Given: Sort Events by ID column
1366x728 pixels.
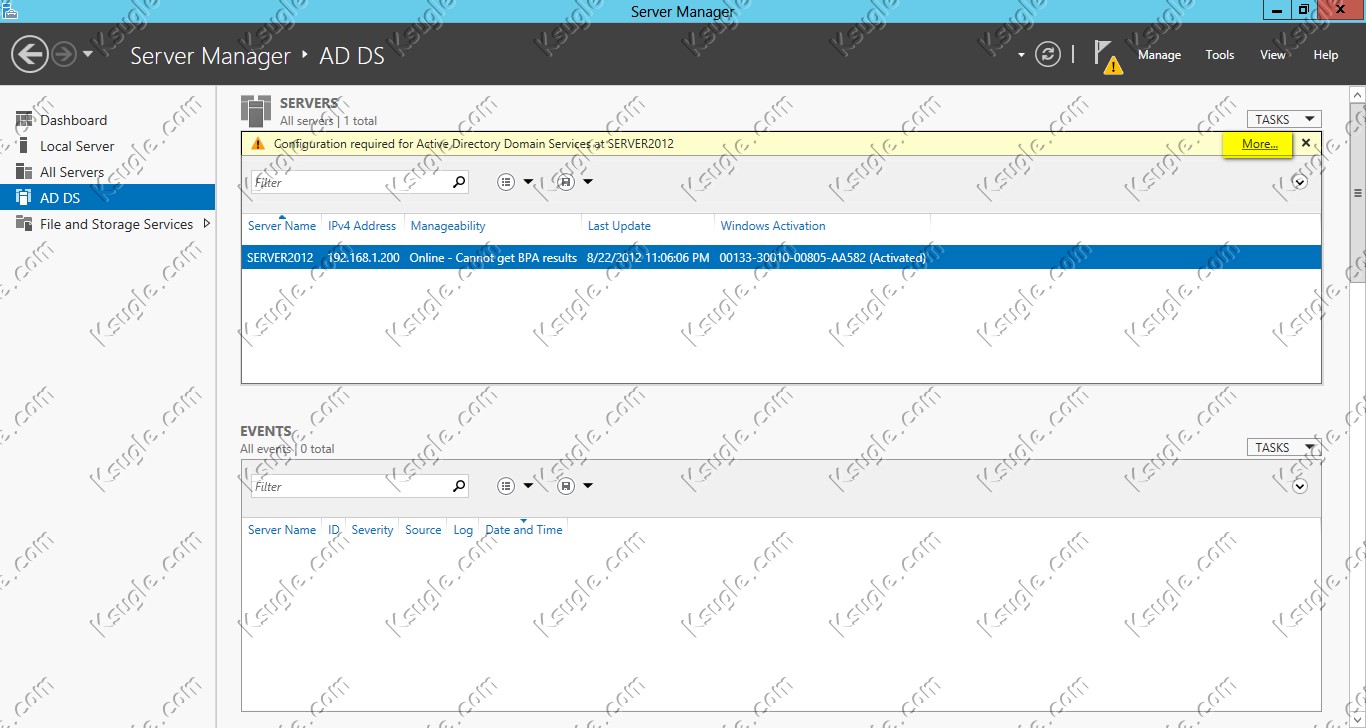Looking at the screenshot, I should [334, 530].
